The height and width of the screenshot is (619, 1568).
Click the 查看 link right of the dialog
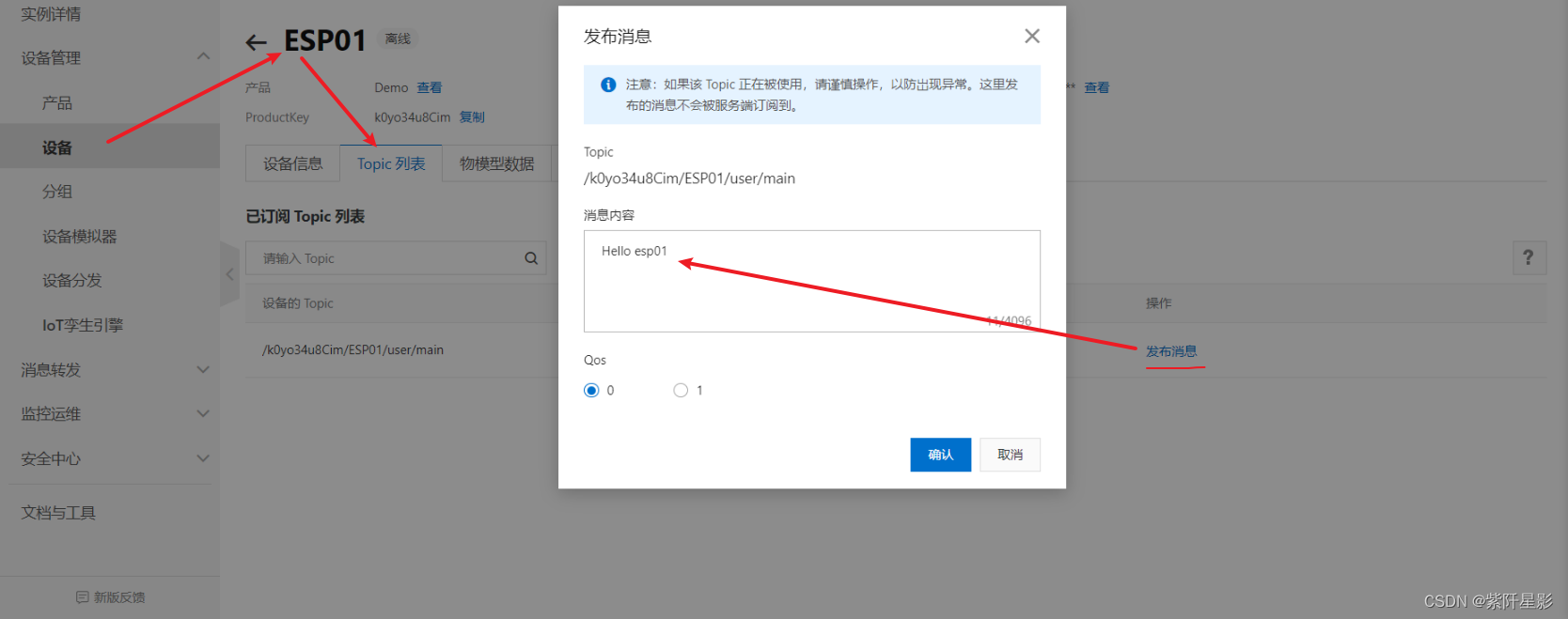pyautogui.click(x=1097, y=87)
